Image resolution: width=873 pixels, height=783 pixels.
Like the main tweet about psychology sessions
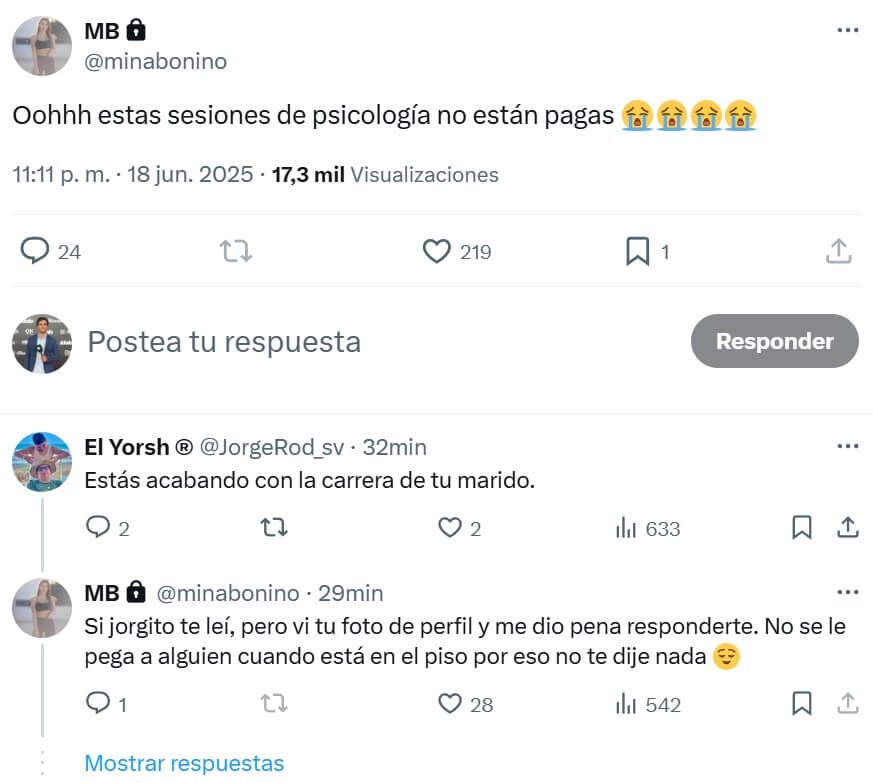pyautogui.click(x=437, y=251)
